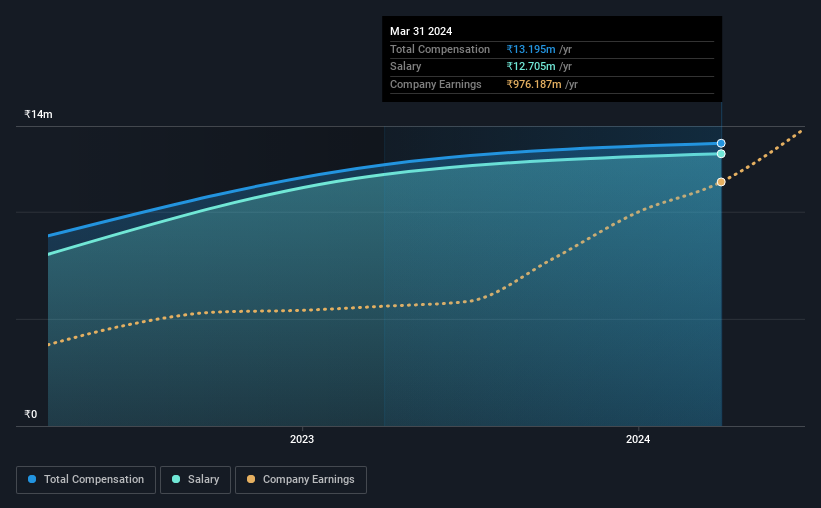821x508 pixels.
Task: Toggle the Company Earnings legend button
Action: tap(301, 480)
